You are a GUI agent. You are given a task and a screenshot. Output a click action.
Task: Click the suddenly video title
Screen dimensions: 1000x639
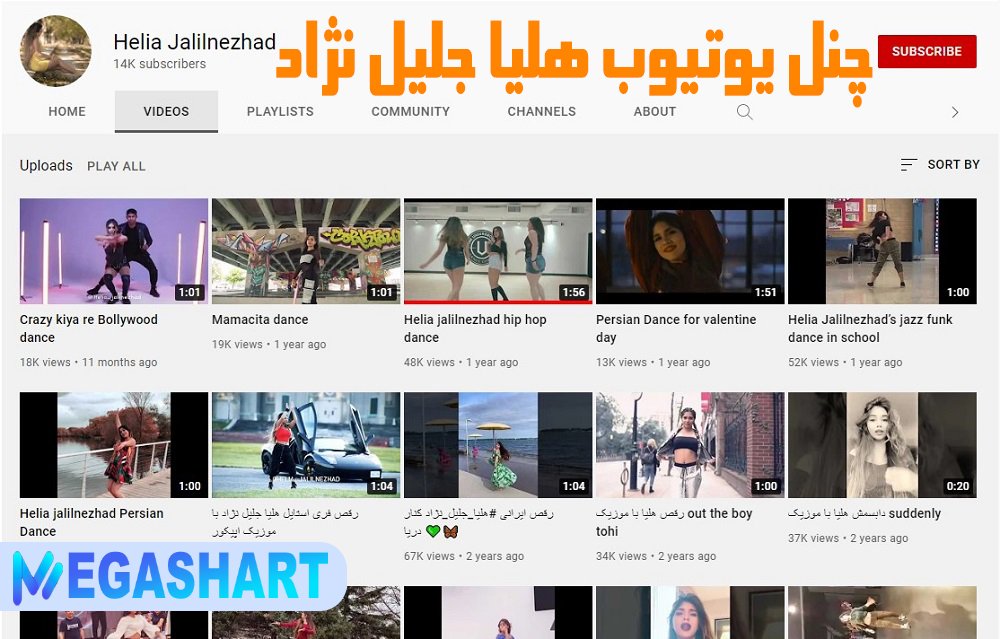(864, 513)
